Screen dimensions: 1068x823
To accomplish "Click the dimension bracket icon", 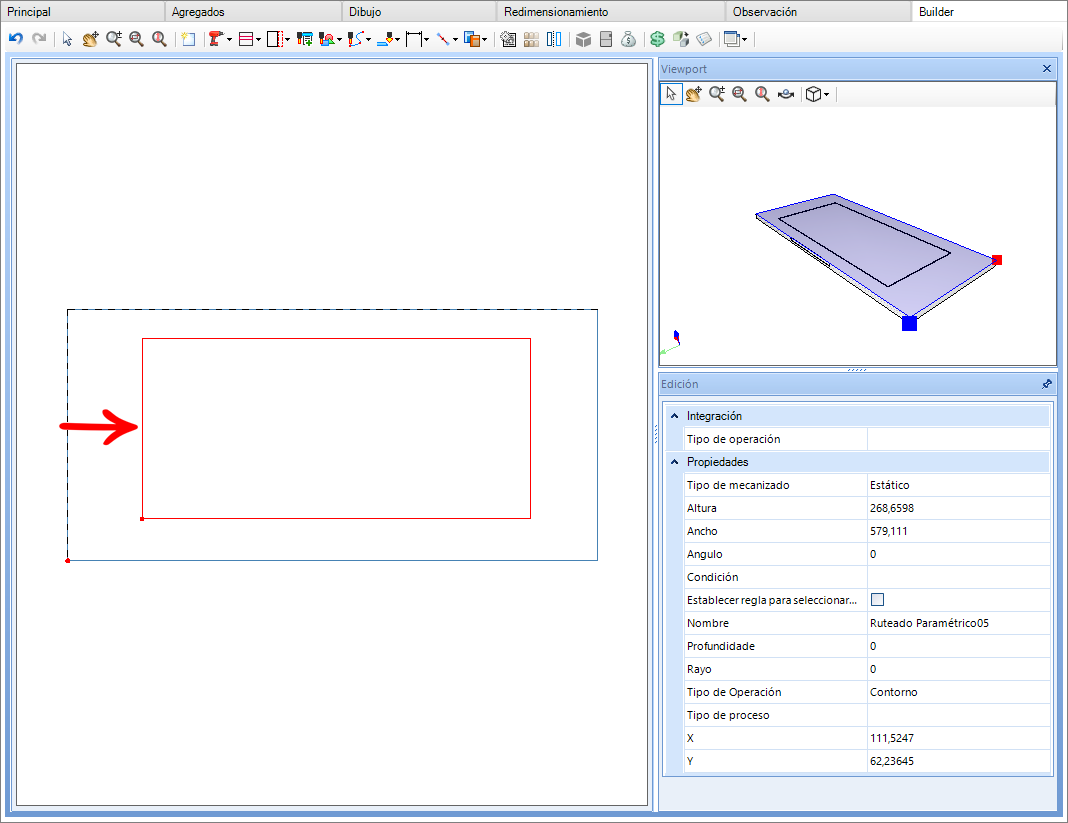I will click(x=413, y=39).
